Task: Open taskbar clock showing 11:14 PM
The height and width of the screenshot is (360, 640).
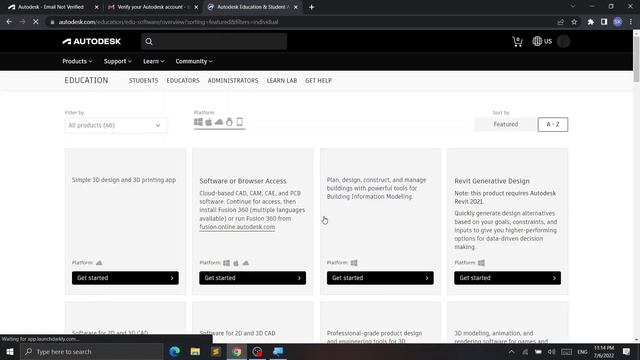Action: click(x=604, y=351)
